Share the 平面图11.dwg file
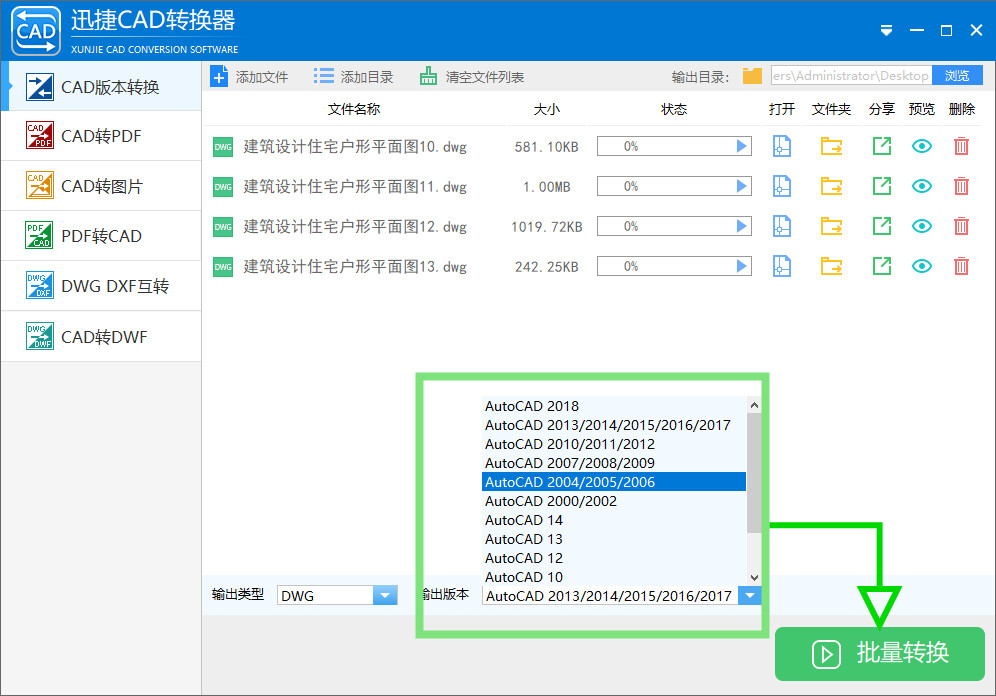 pos(882,186)
